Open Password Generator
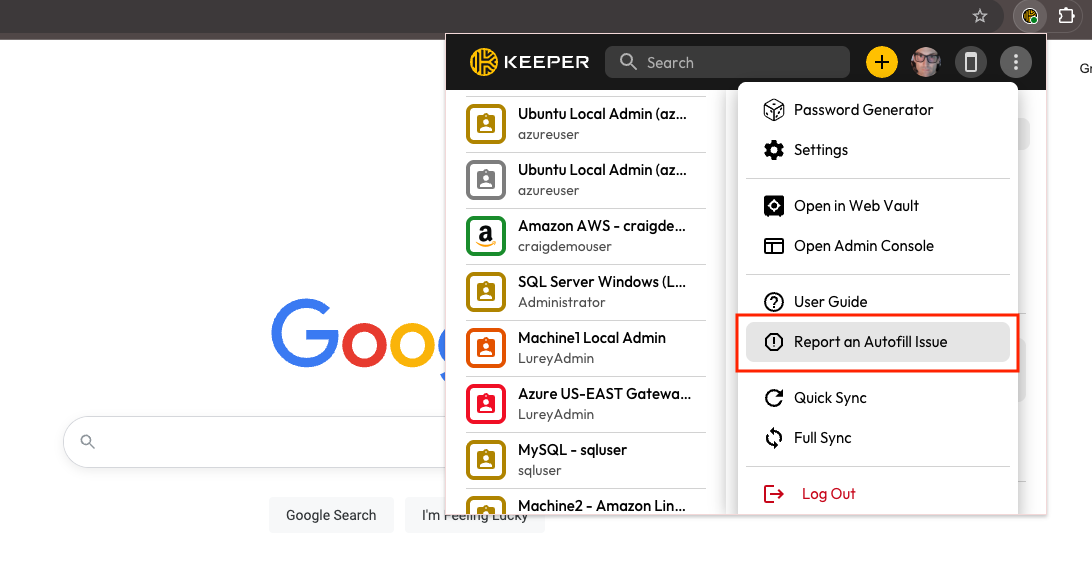The width and height of the screenshot is (1092, 575). pyautogui.click(x=863, y=110)
